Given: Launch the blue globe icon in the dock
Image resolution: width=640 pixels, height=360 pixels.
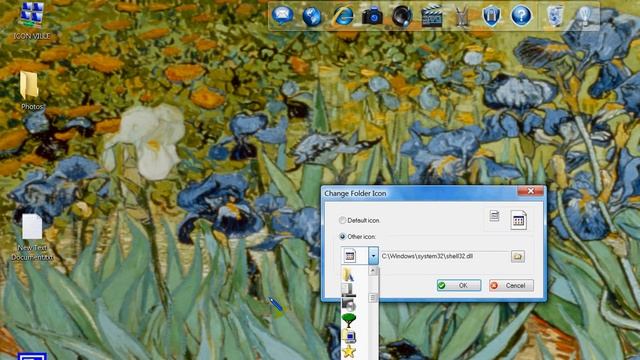Looking at the screenshot, I should click(x=312, y=16).
